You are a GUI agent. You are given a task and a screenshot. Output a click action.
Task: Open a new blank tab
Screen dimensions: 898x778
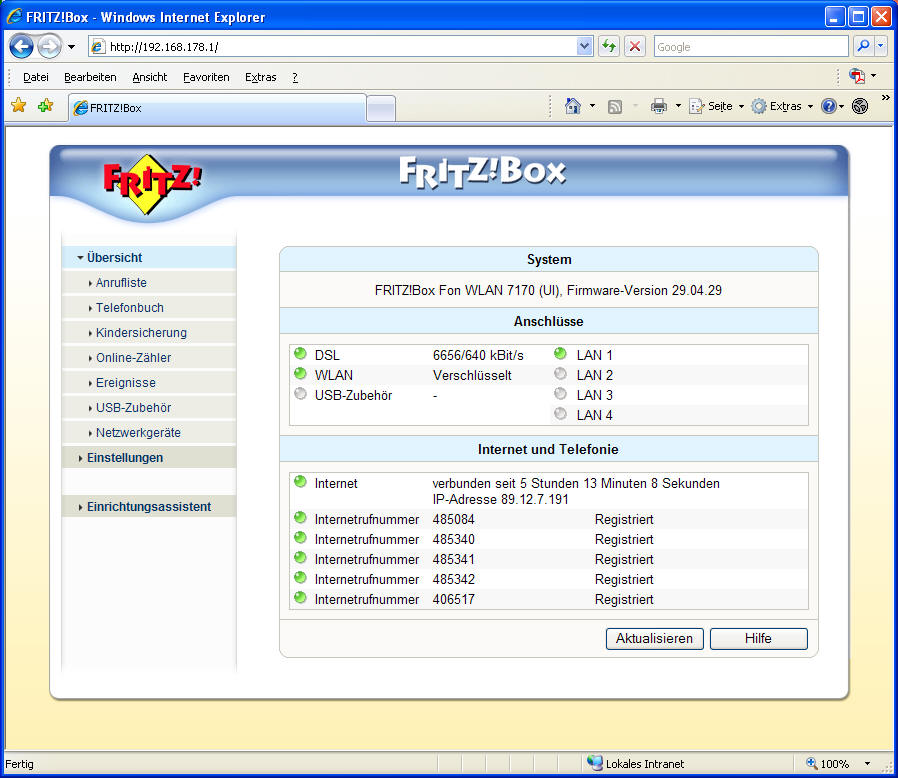(x=381, y=109)
